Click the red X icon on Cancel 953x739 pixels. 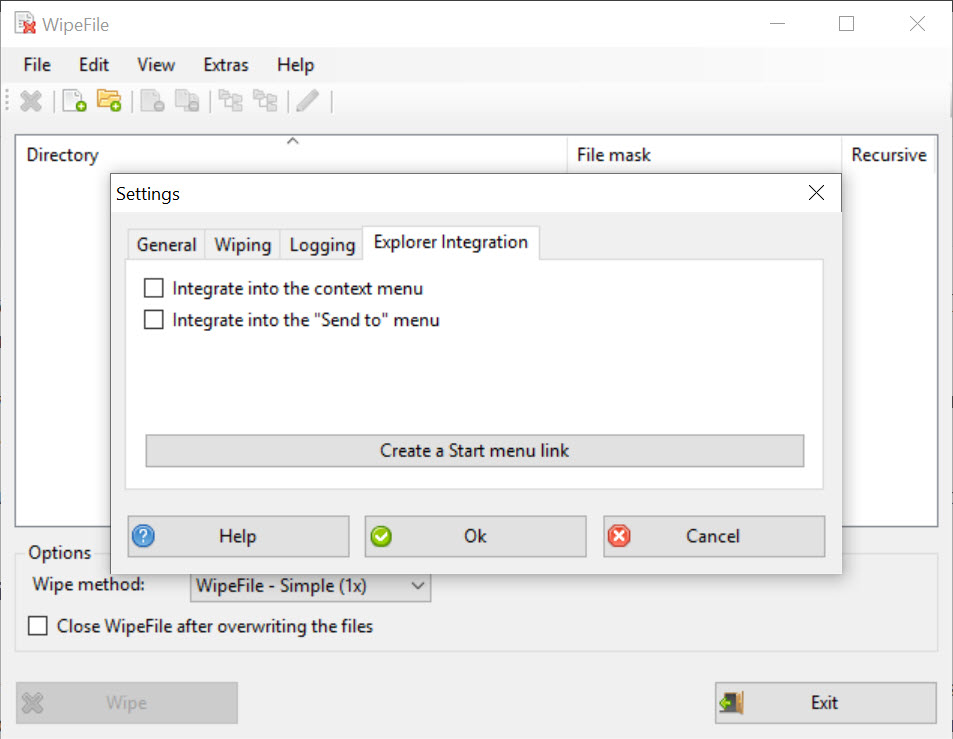[x=619, y=536]
